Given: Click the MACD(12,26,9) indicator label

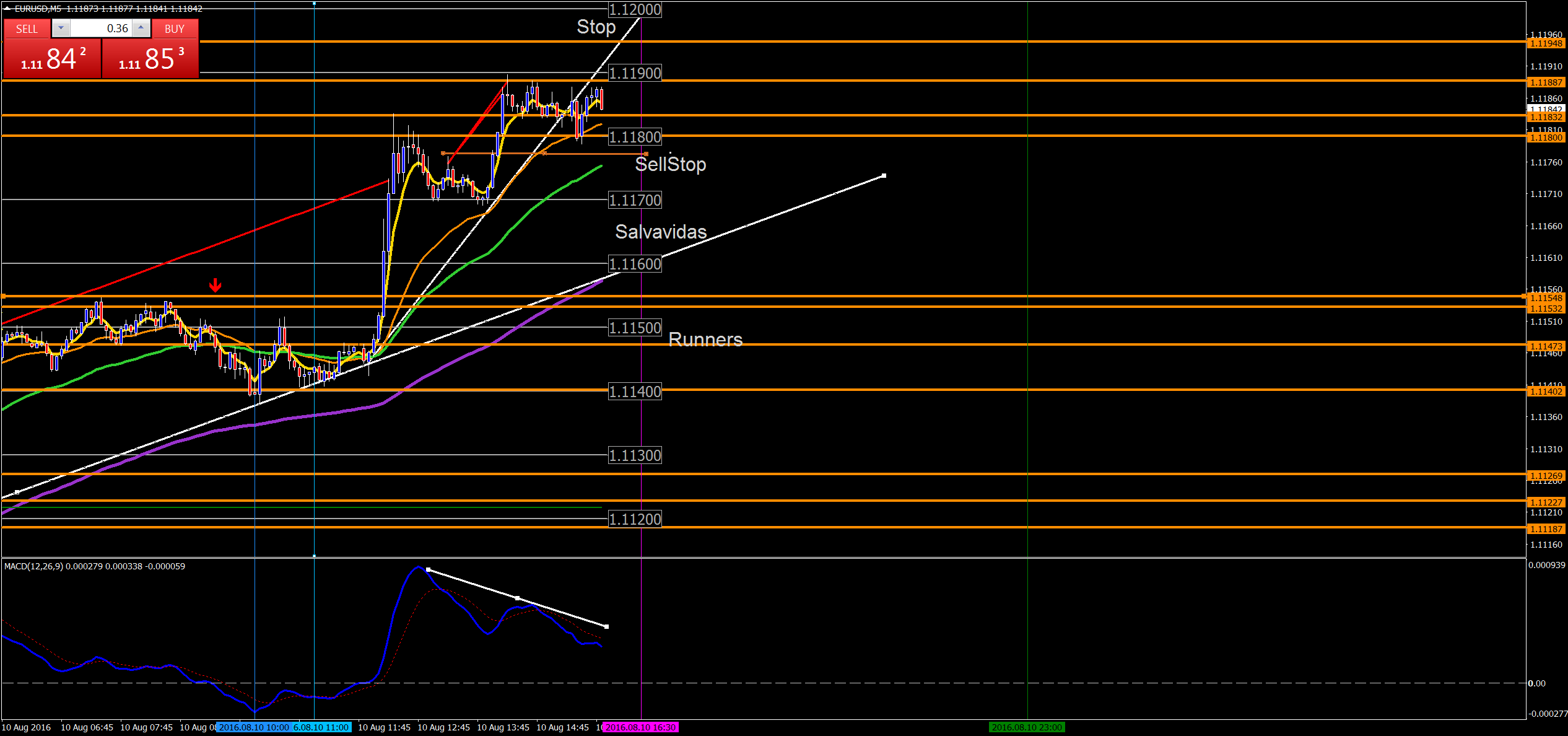Looking at the screenshot, I should coord(33,566).
